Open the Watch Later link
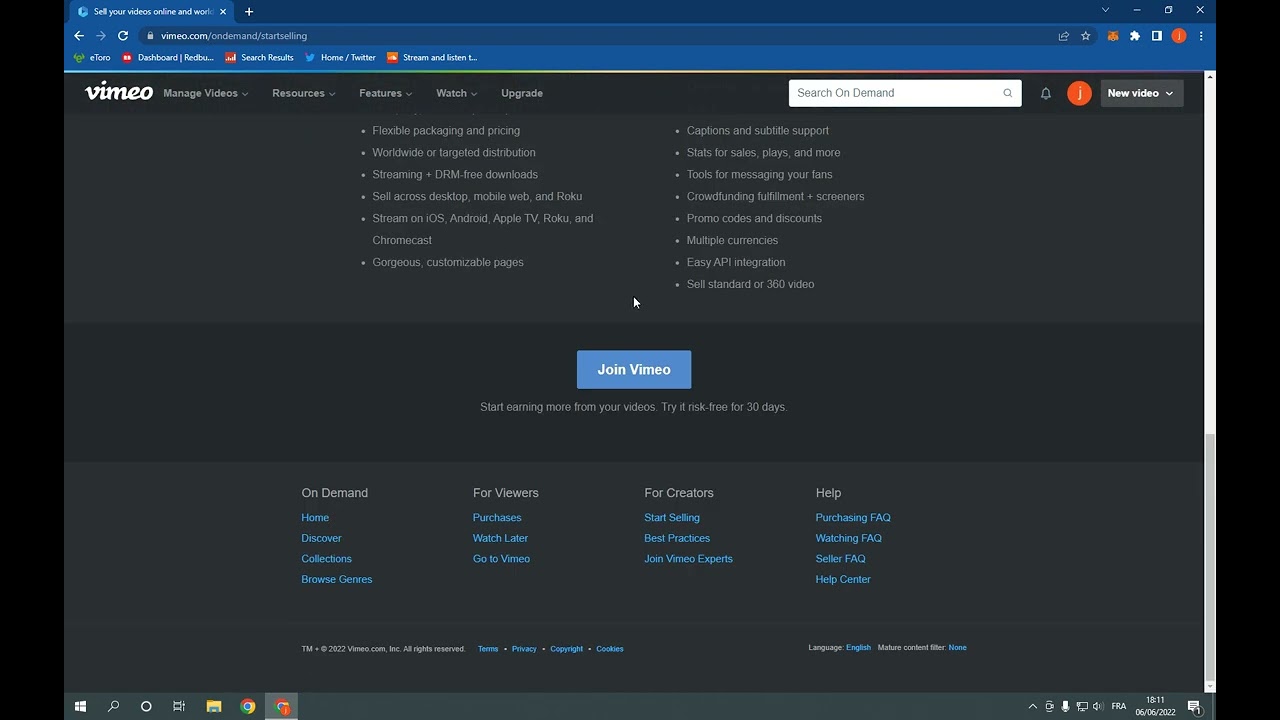 click(500, 538)
